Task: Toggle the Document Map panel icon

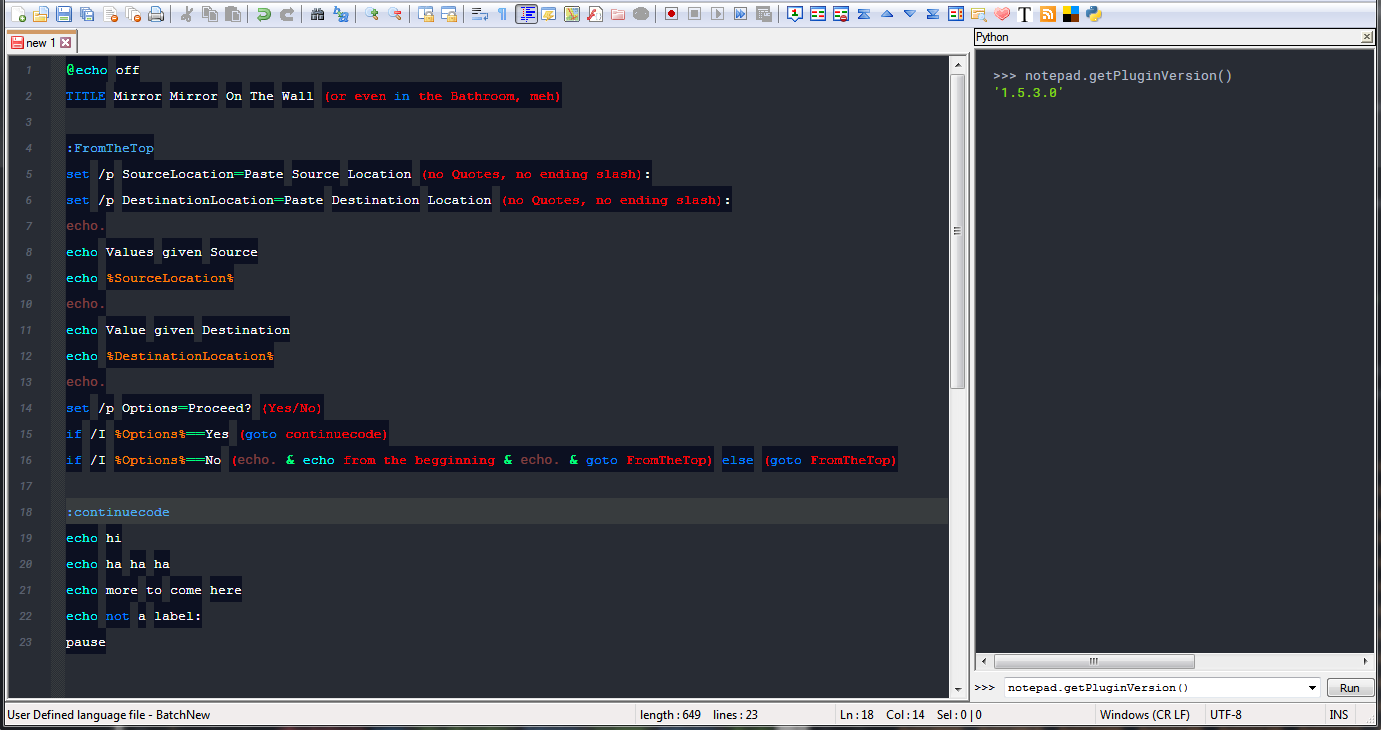Action: (572, 14)
